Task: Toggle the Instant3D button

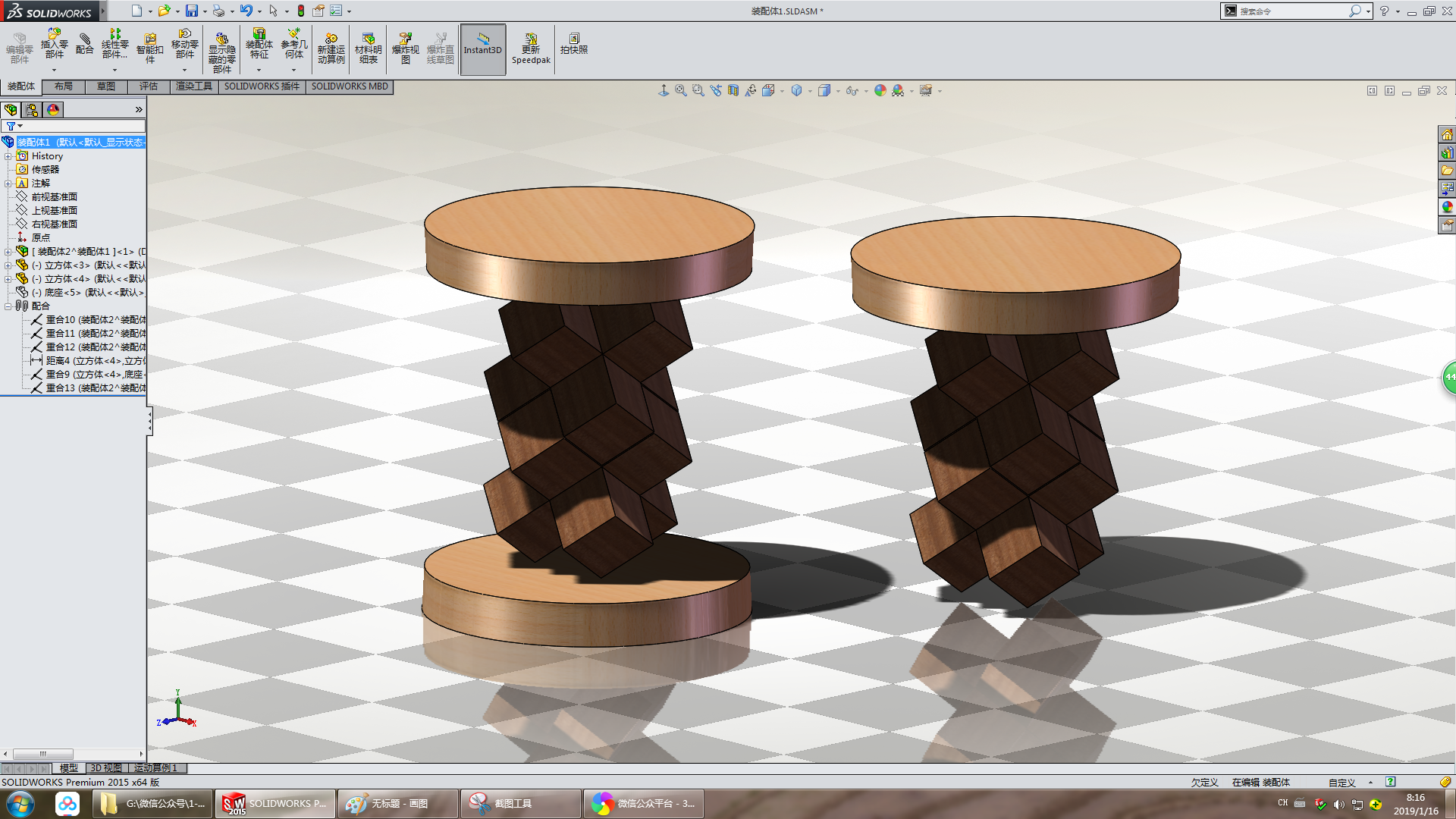Action: [482, 47]
